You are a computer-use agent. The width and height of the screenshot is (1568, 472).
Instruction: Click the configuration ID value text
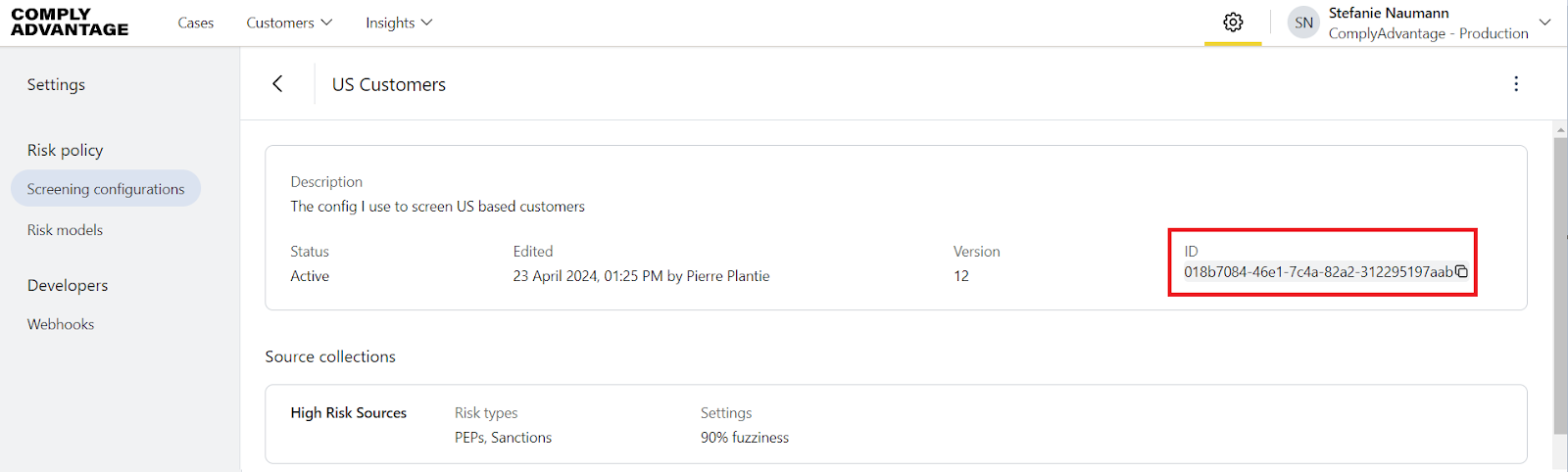pos(1318,272)
